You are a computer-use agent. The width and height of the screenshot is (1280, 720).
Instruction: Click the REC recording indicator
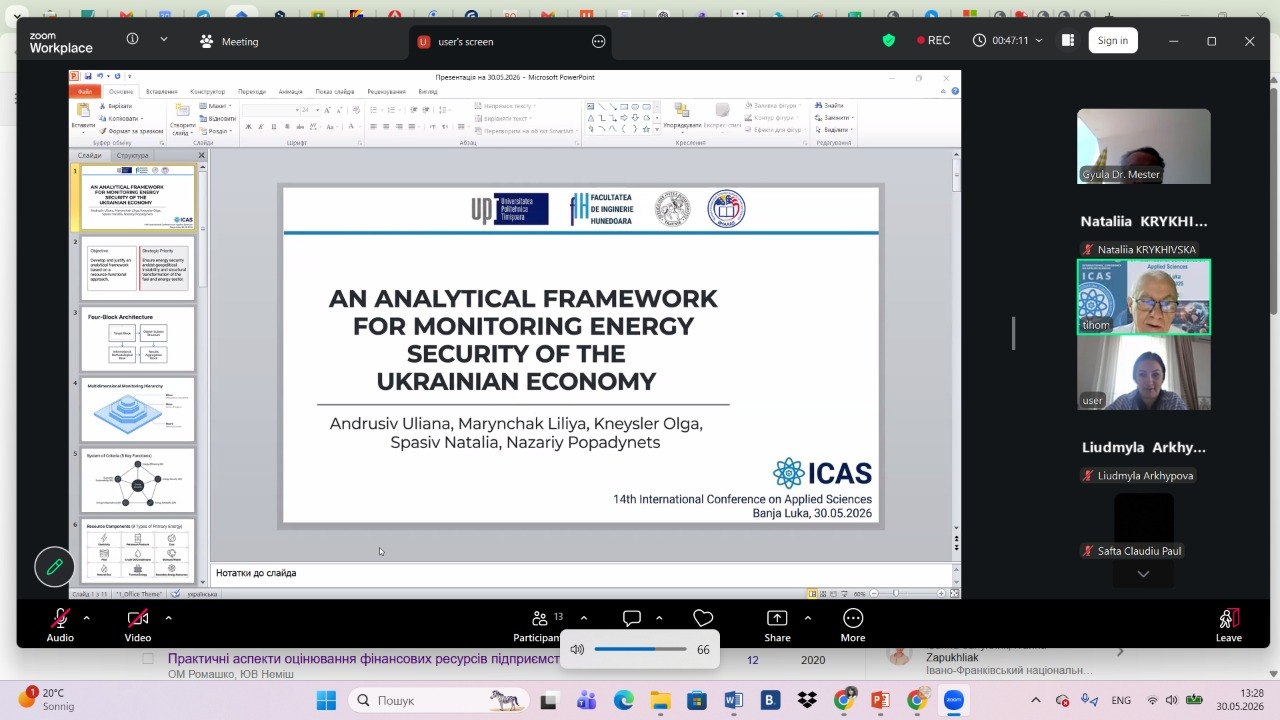(x=933, y=41)
